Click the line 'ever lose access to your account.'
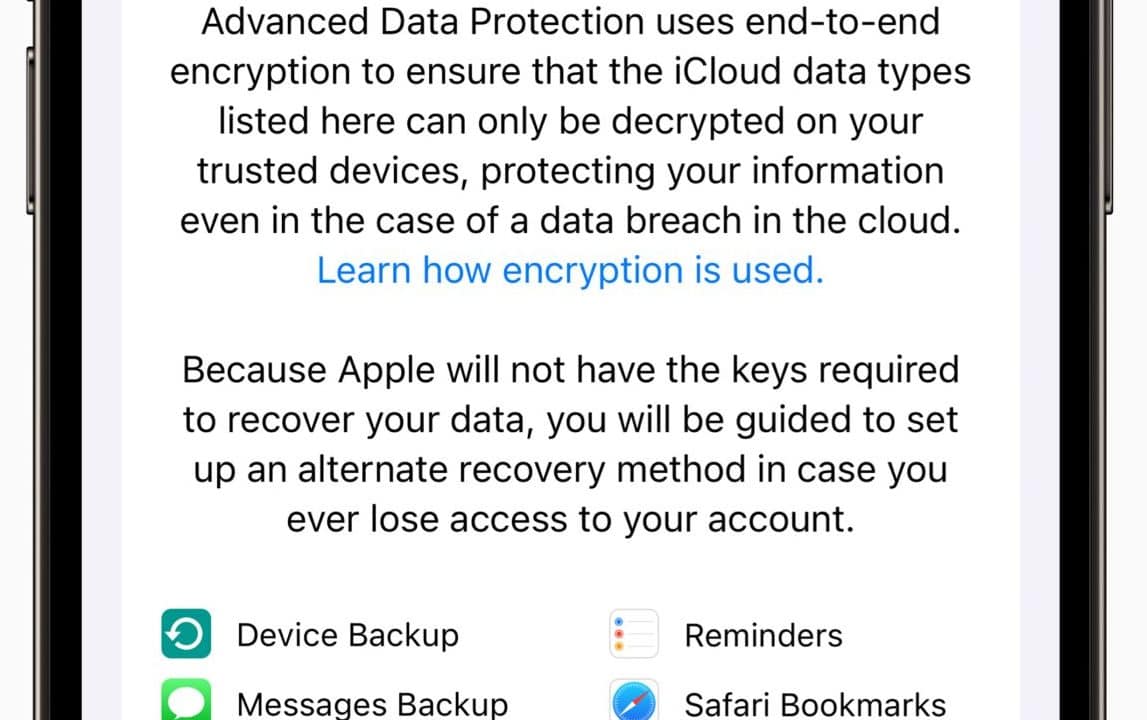1147x720 pixels. pos(570,520)
